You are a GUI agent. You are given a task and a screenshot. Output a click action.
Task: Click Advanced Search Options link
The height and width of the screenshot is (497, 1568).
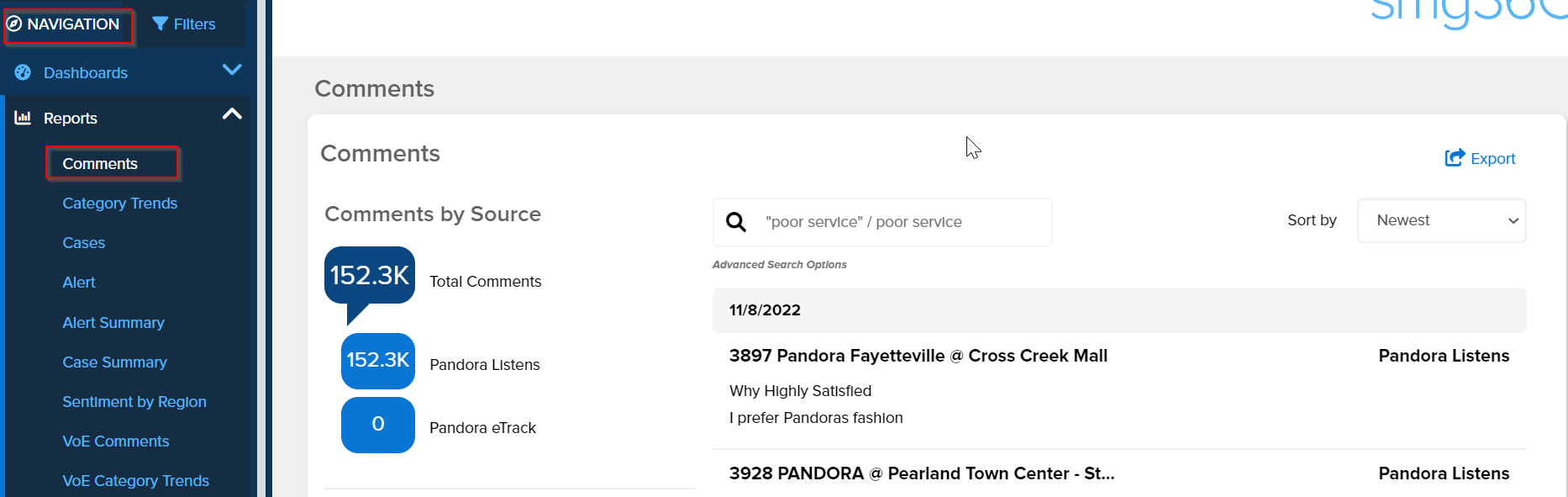coord(779,265)
